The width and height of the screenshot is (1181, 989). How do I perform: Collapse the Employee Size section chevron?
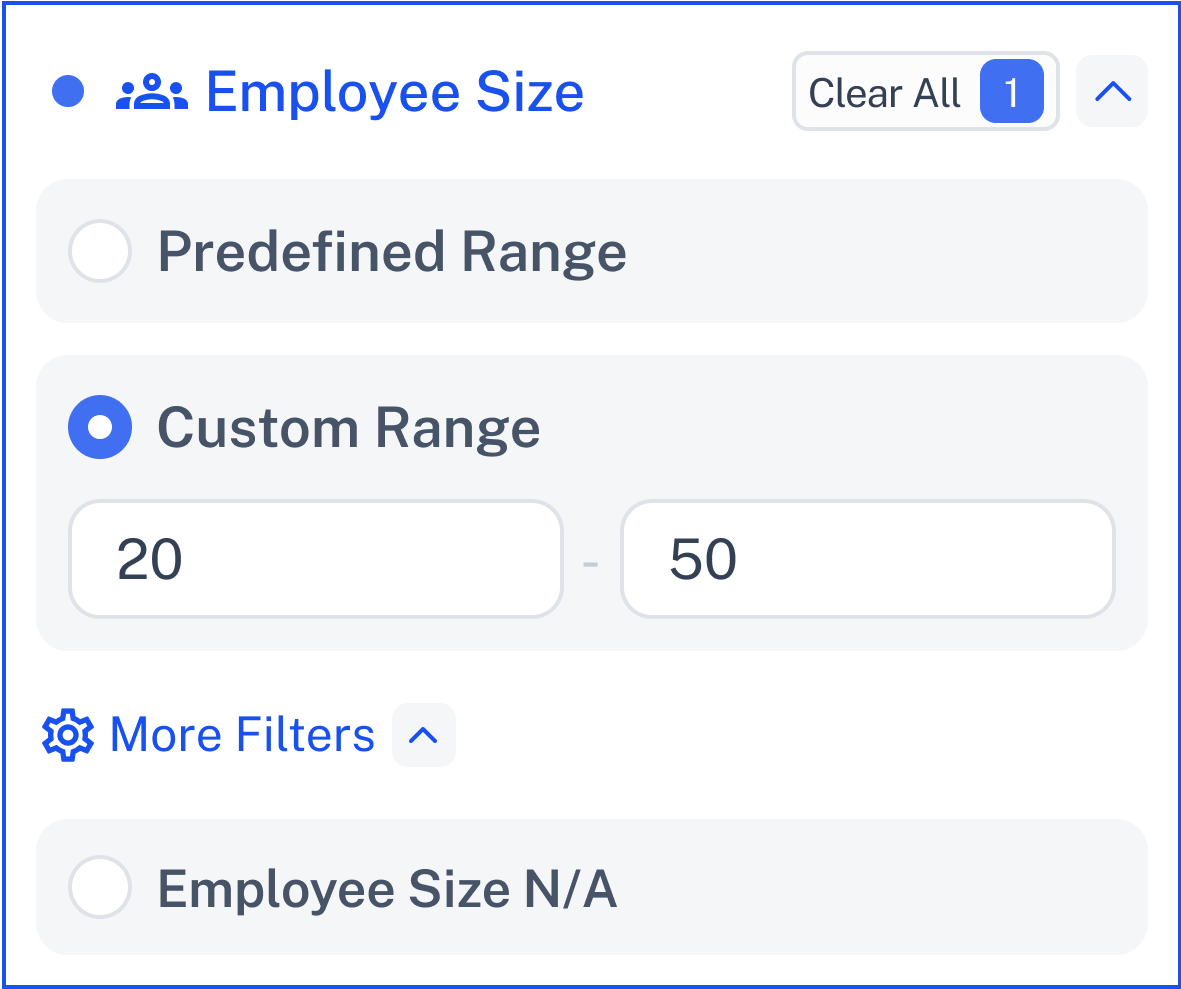coord(1112,92)
